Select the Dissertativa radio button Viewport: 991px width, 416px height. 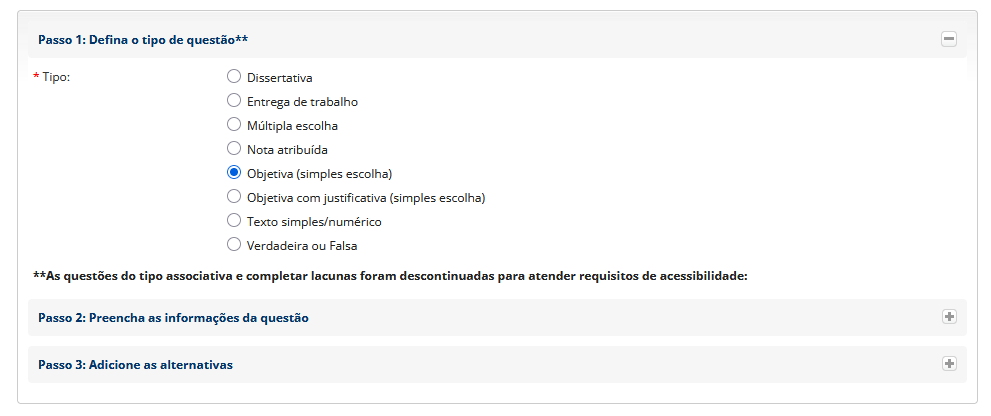pos(234,76)
